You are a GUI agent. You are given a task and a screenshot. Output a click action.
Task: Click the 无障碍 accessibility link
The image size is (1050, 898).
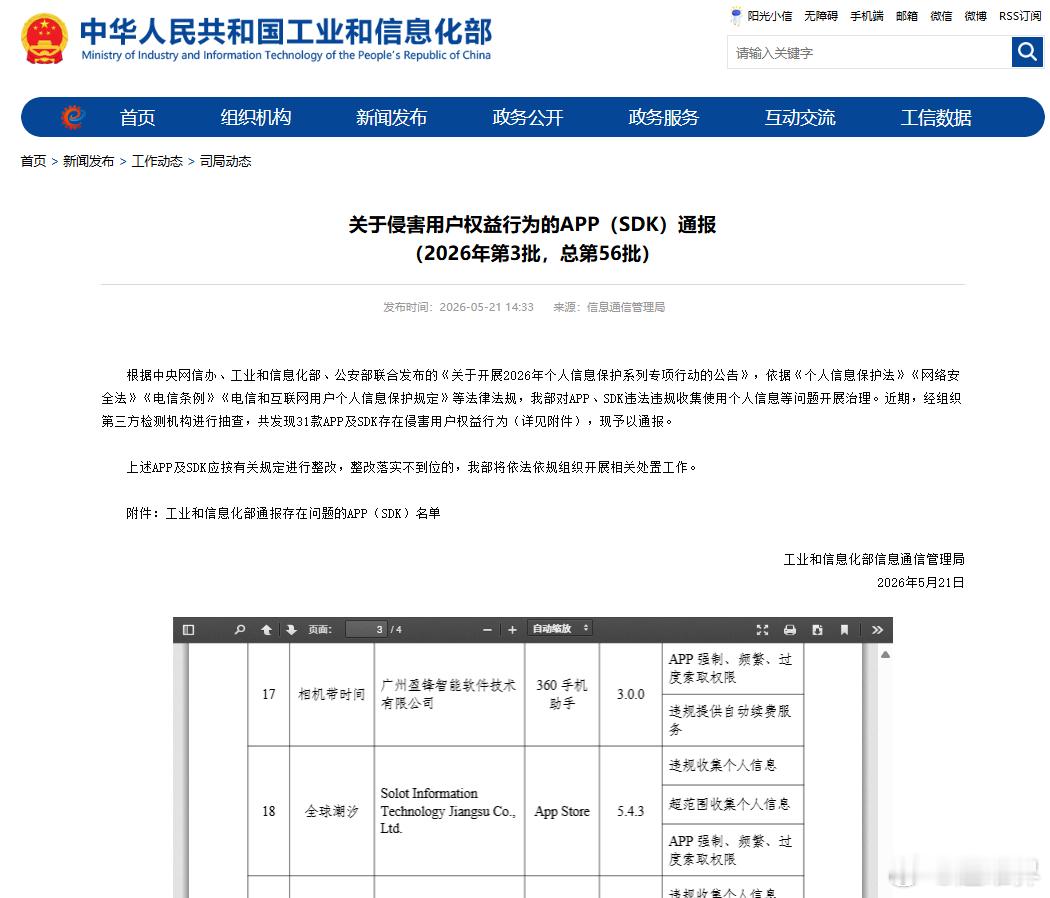pyautogui.click(x=821, y=16)
